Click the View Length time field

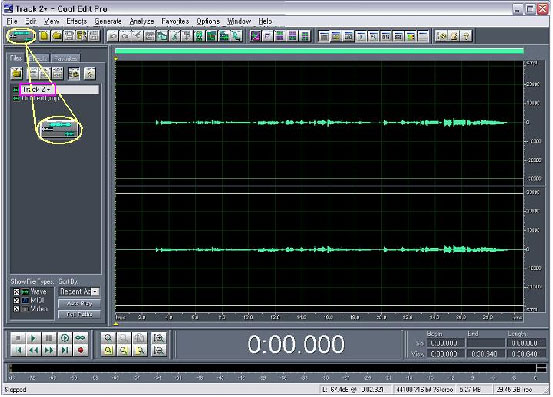click(526, 353)
